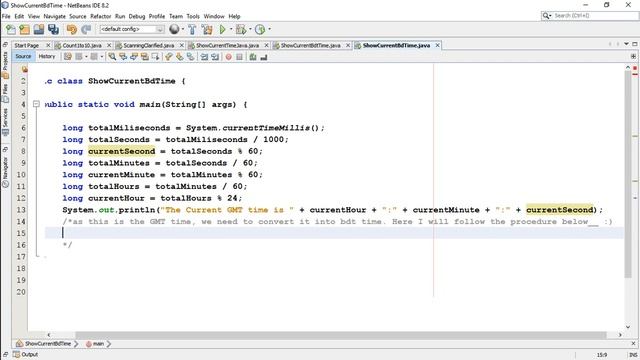Open dropdown arrow beside globe browser icon

182,29
